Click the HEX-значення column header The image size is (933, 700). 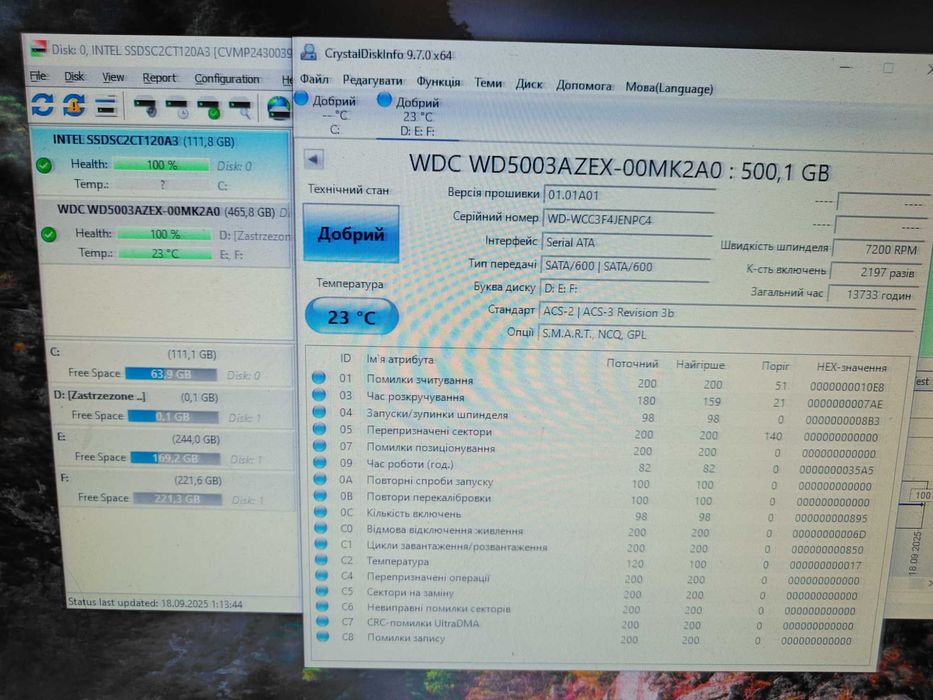pos(851,367)
